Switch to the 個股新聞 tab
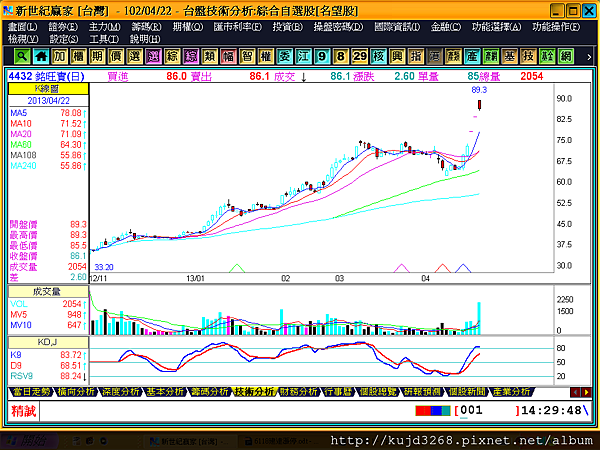The width and height of the screenshot is (600, 450). coord(467,391)
